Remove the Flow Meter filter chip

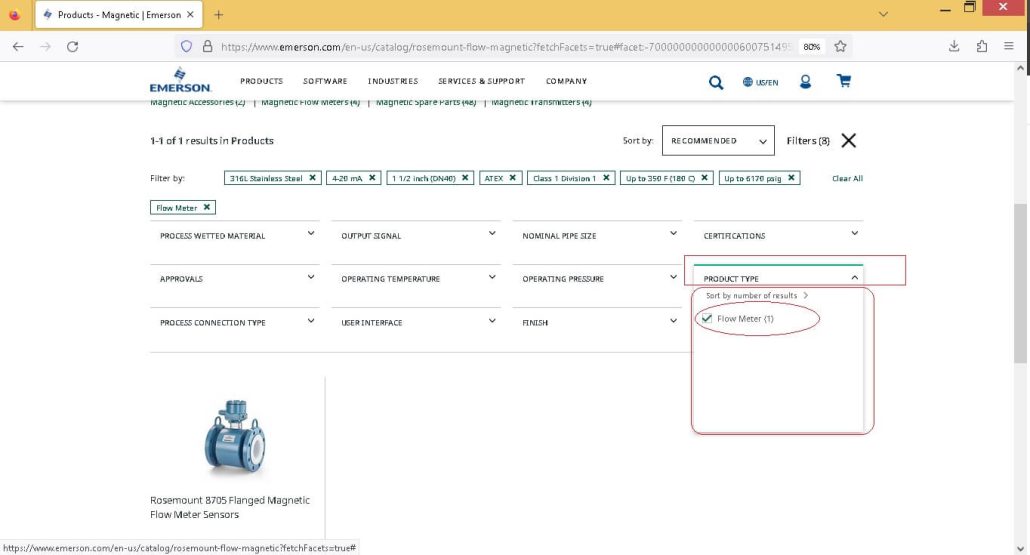(207, 208)
